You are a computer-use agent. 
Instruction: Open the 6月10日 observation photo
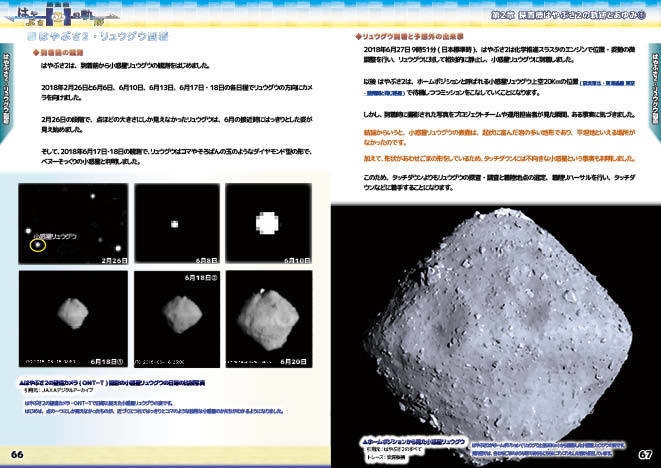pos(269,224)
